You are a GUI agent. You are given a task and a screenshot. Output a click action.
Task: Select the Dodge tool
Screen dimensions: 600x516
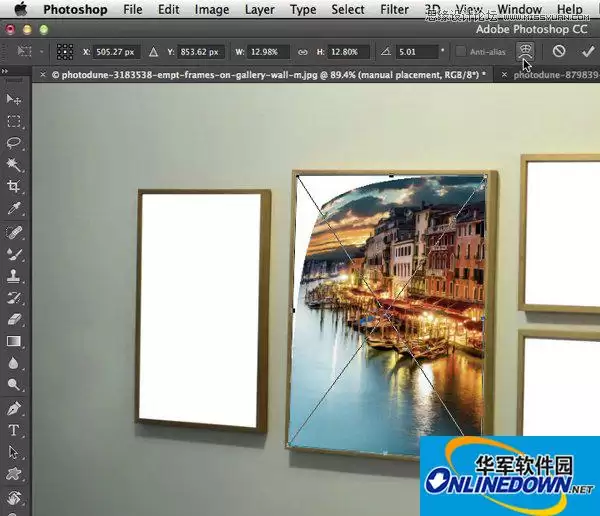click(13, 384)
